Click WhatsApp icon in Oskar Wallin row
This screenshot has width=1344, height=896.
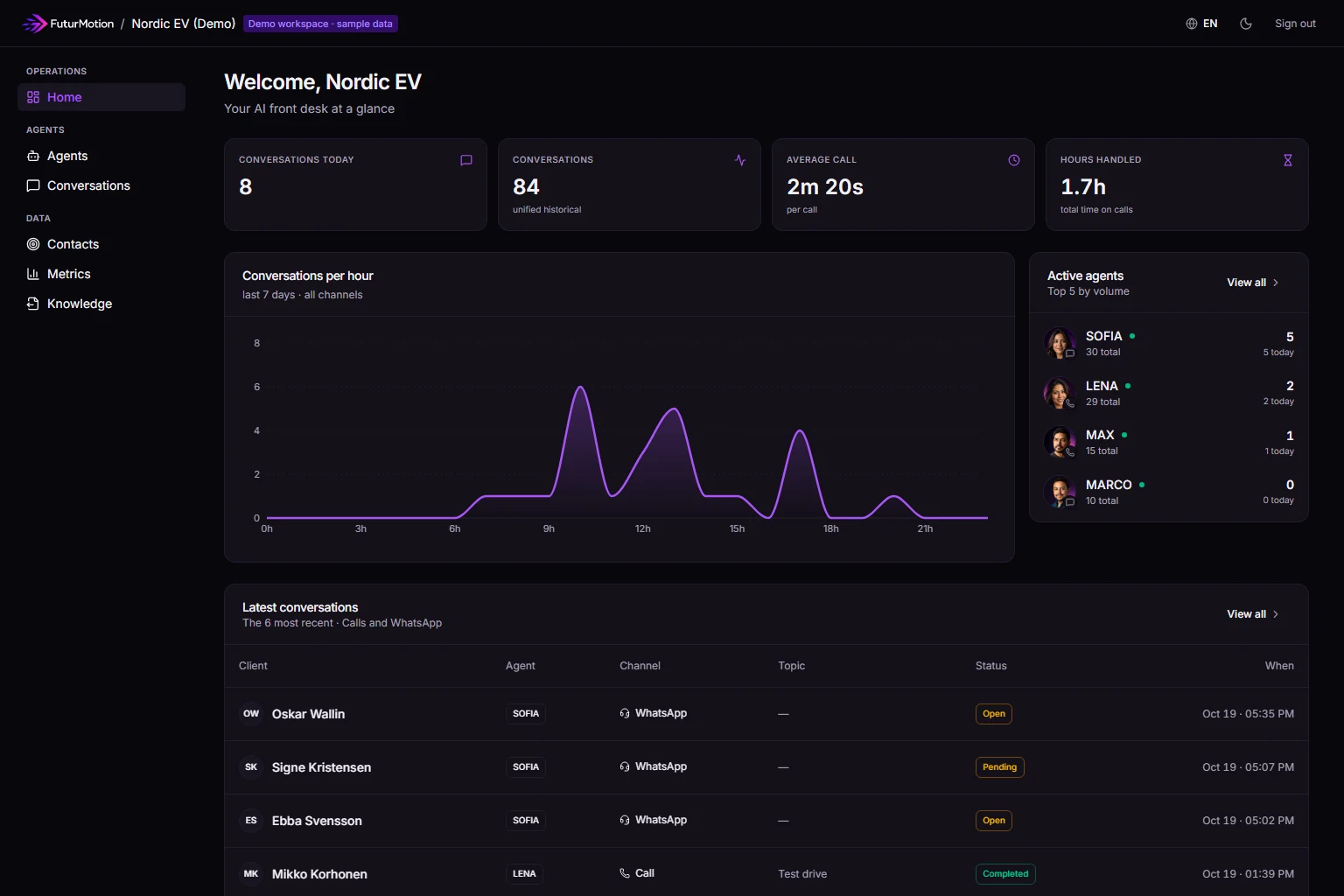pos(625,714)
